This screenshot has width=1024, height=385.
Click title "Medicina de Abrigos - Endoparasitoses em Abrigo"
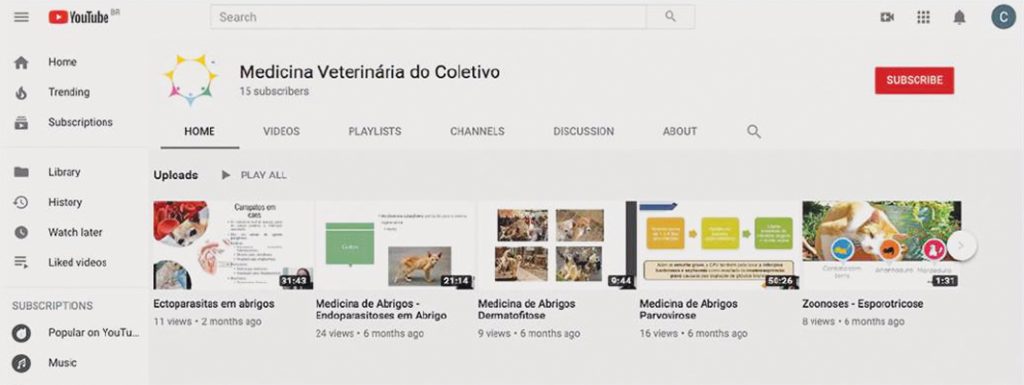381,310
